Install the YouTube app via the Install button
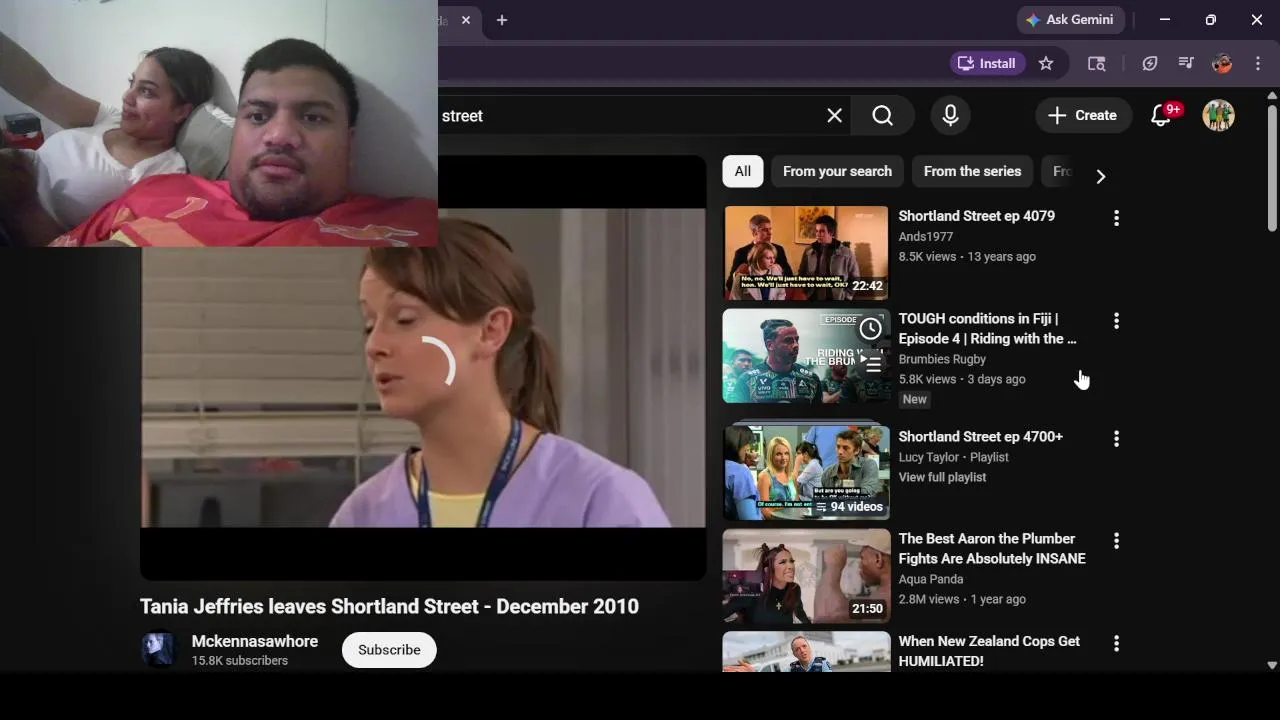The width and height of the screenshot is (1280, 720). (x=987, y=63)
